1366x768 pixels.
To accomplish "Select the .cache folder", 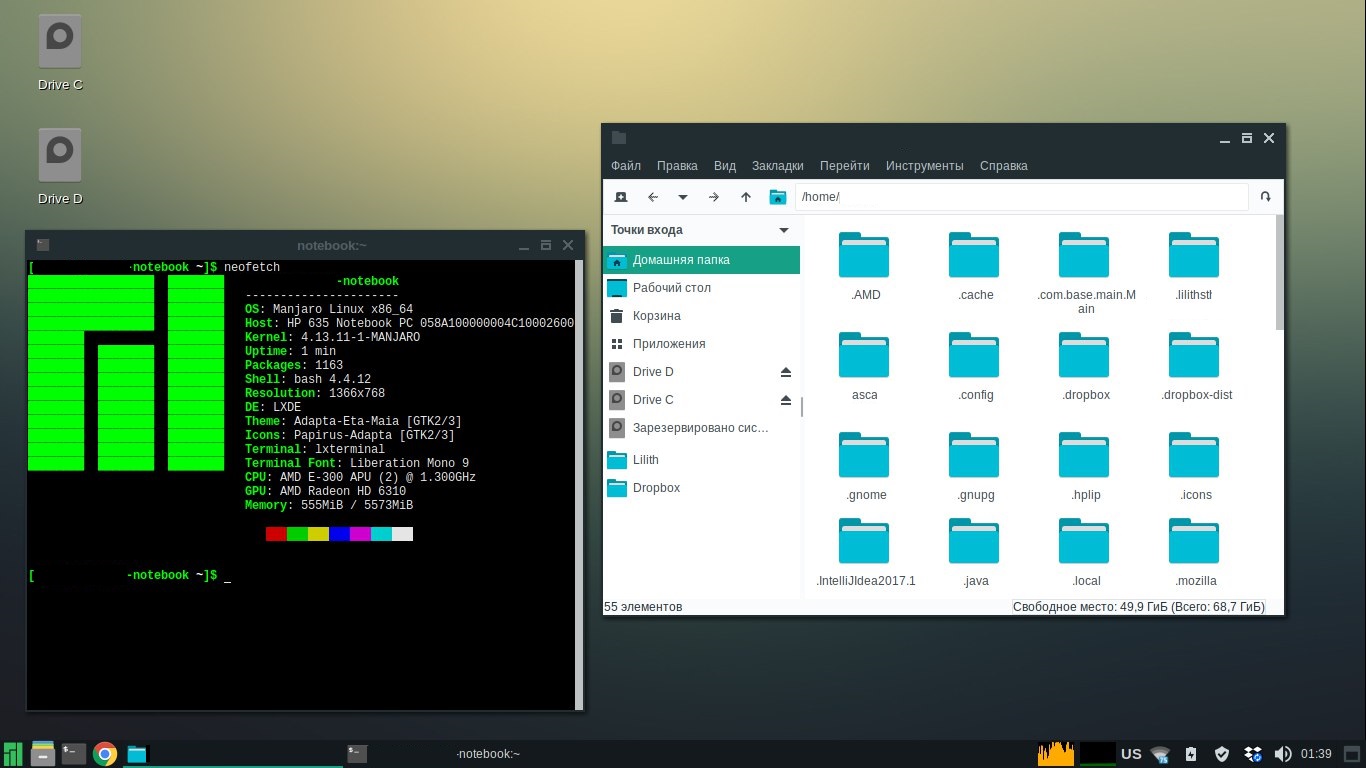I will pyautogui.click(x=975, y=266).
